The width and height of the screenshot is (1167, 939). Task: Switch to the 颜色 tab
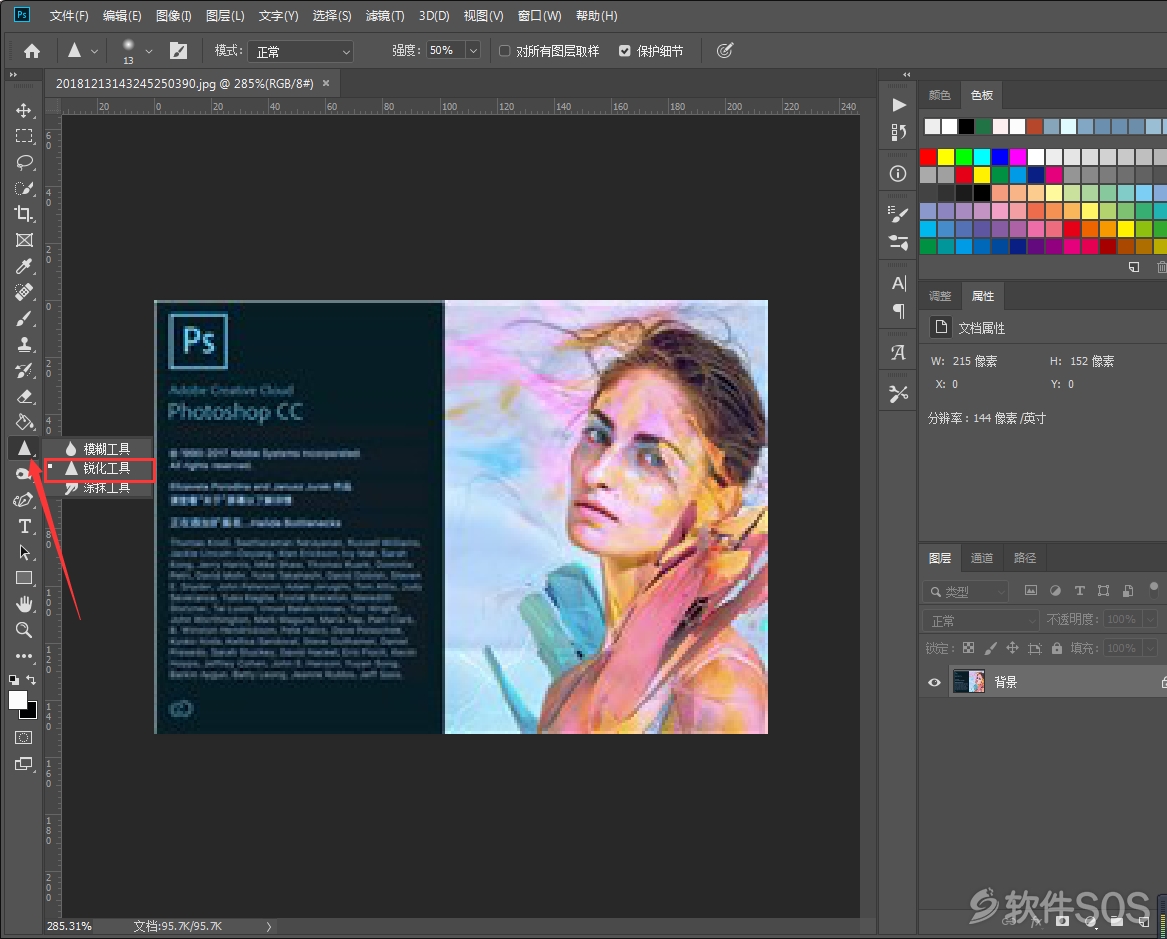pyautogui.click(x=939, y=95)
